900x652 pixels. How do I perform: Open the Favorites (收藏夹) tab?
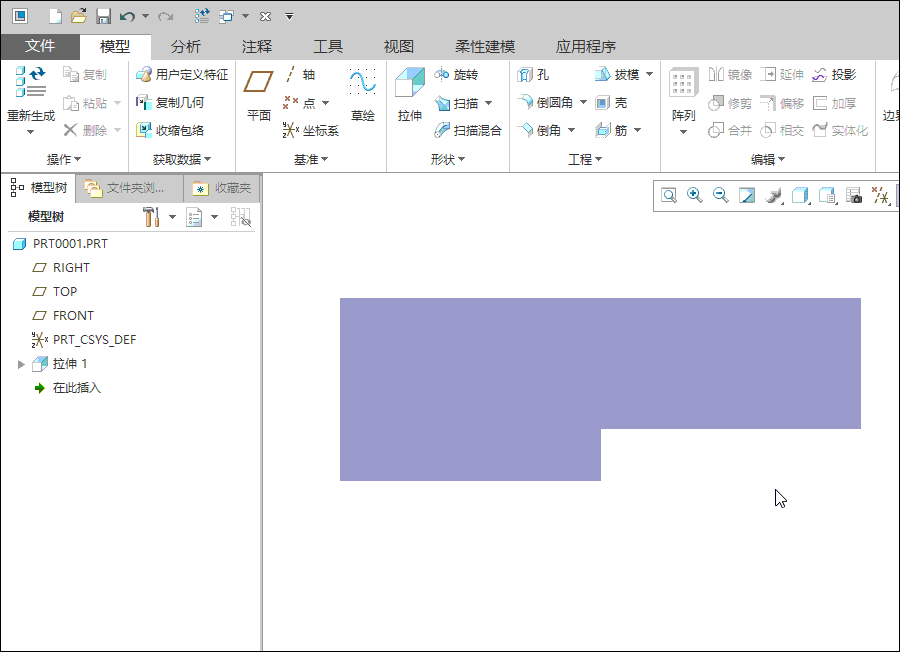point(222,188)
